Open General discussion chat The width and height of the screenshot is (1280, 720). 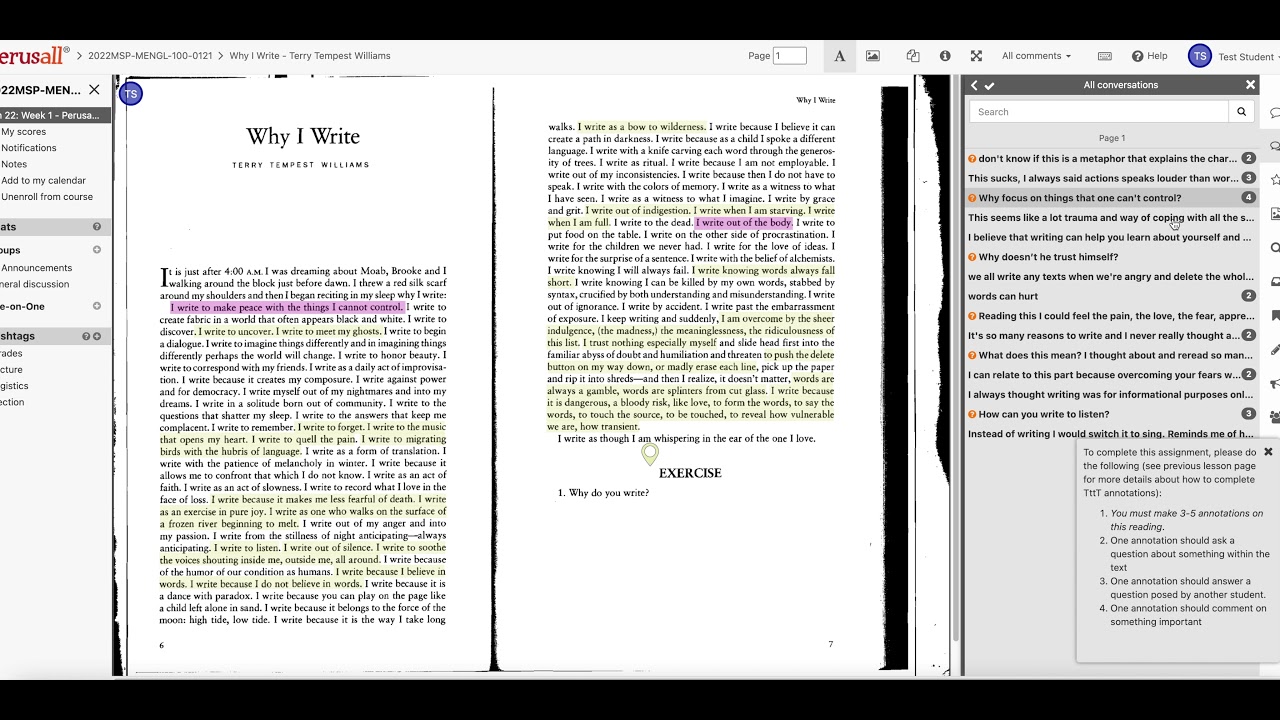34,284
